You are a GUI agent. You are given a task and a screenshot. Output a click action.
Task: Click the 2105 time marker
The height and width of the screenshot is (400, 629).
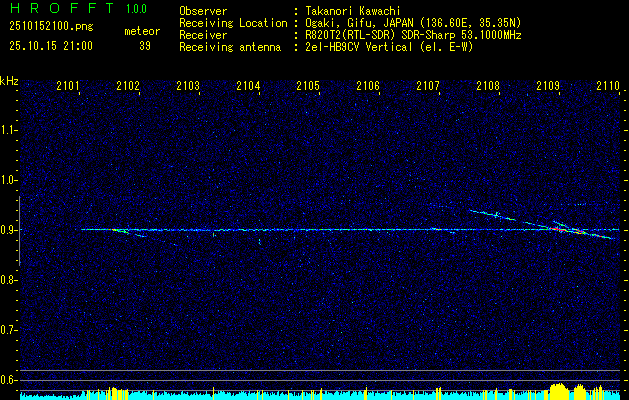coord(308,85)
